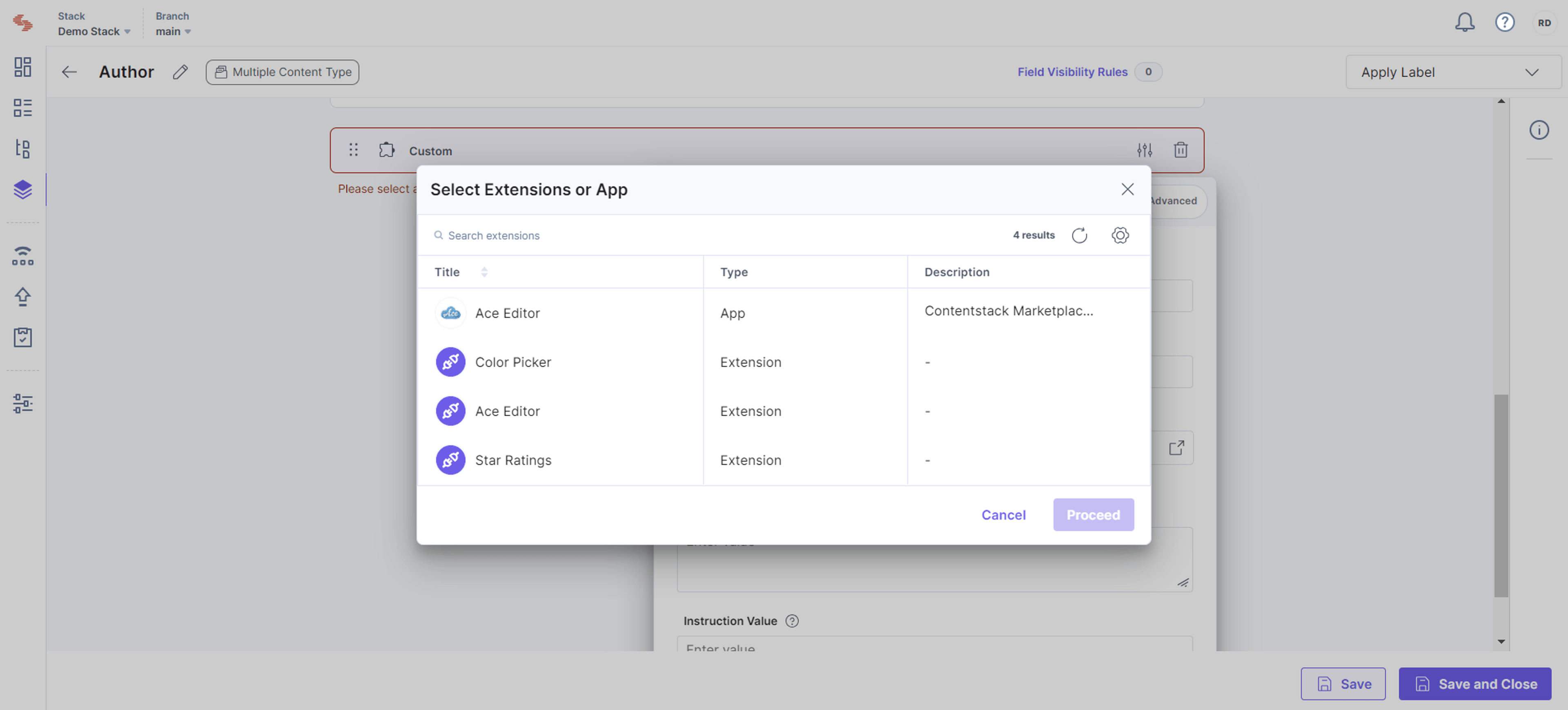This screenshot has width=1568, height=710.
Task: Click the Color Picker extension icon
Action: point(450,362)
